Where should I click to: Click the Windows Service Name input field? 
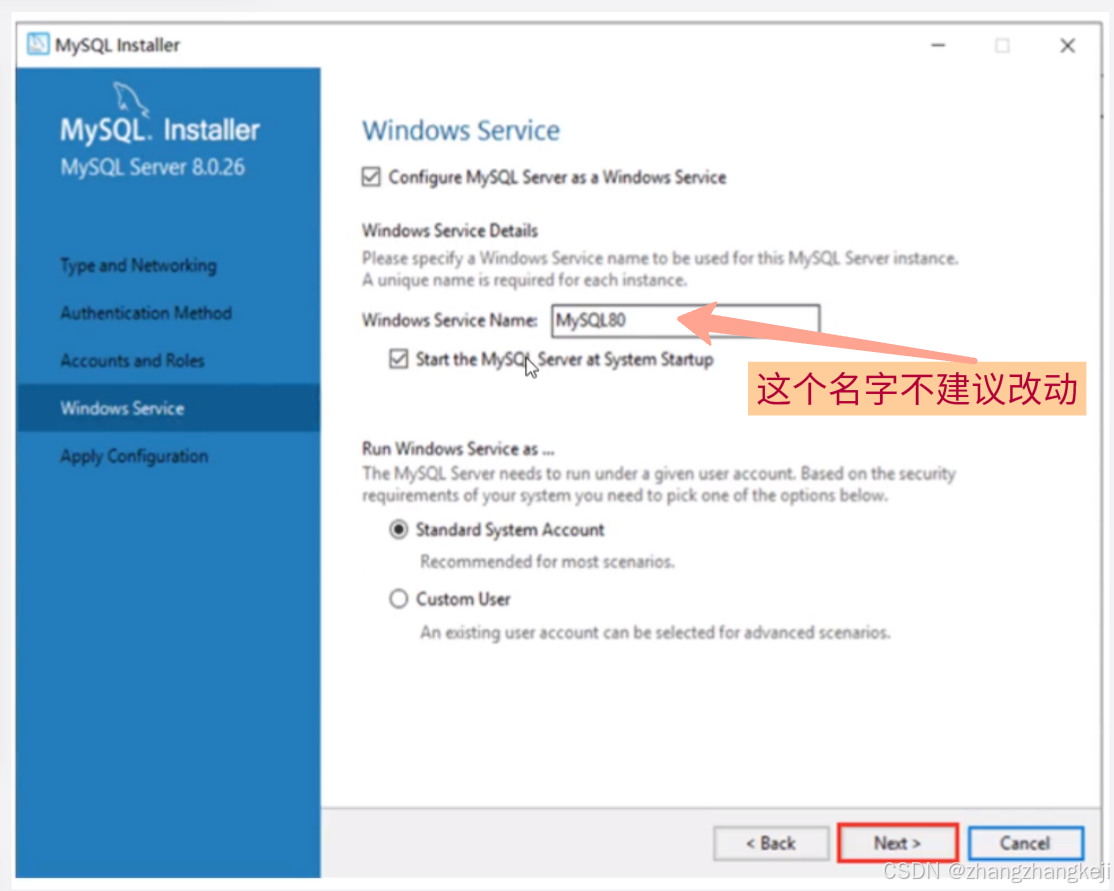[x=685, y=320]
